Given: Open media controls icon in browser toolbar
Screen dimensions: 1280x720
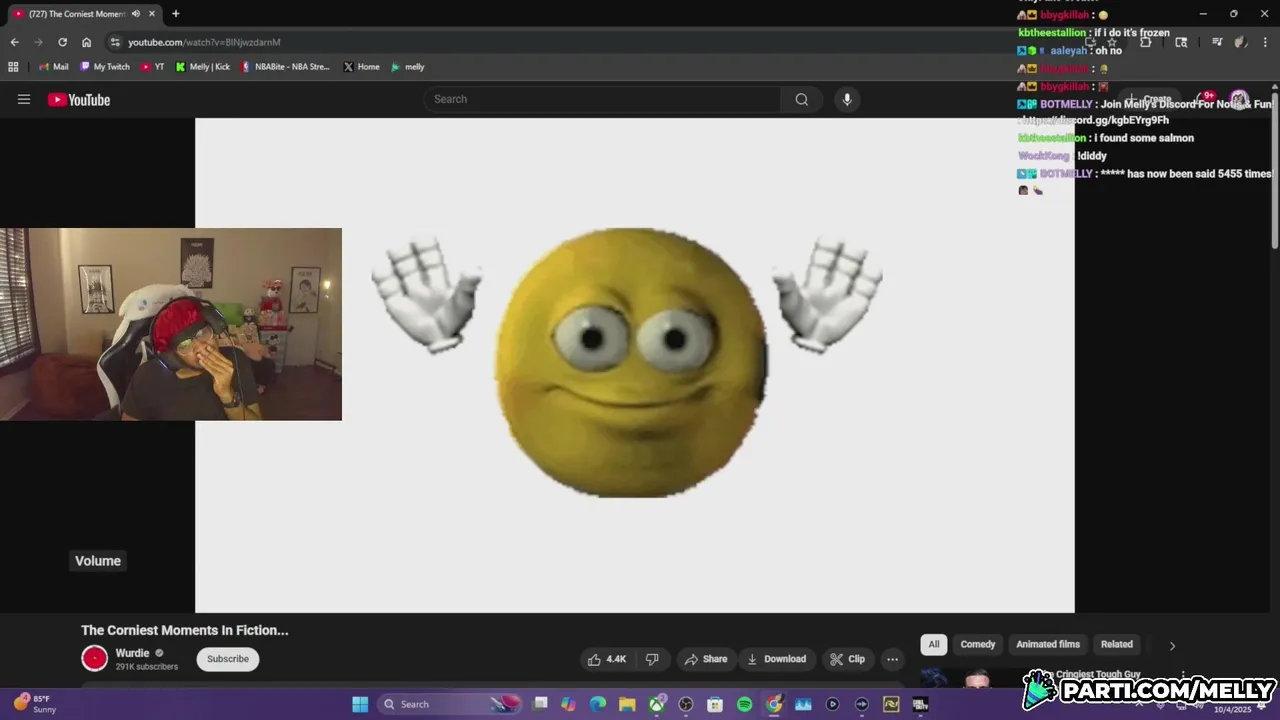Looking at the screenshot, I should click(1217, 42).
